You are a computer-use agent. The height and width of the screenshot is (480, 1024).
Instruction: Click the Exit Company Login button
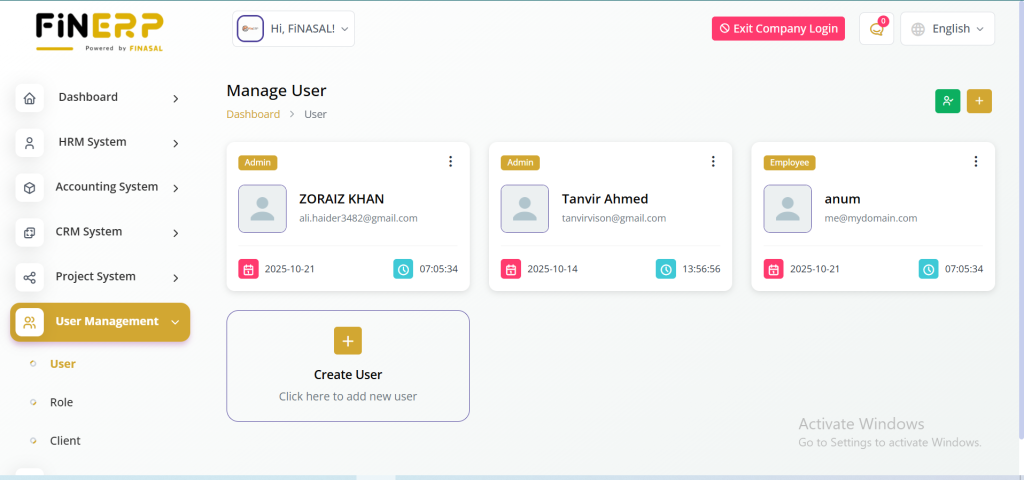point(778,29)
